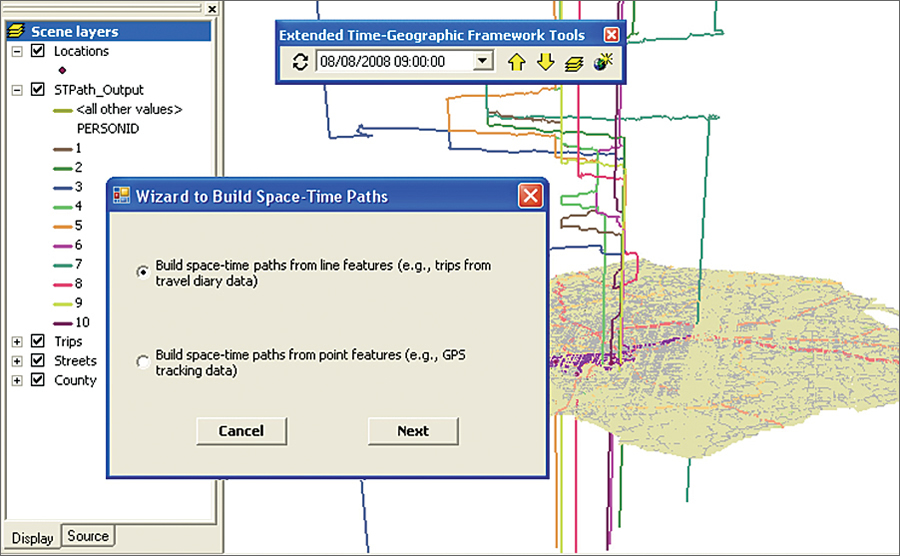This screenshot has width=900, height=556.
Task: Select build paths from line features option
Action: [x=143, y=271]
